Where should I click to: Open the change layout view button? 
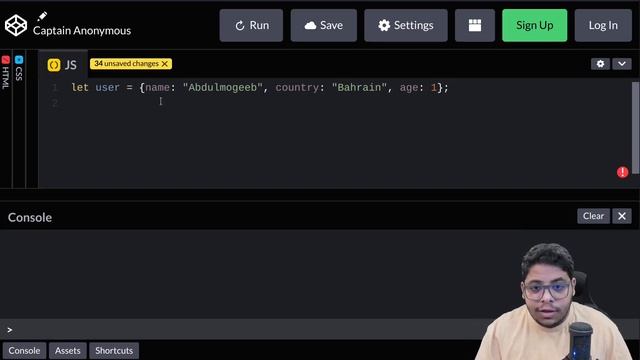[475, 25]
